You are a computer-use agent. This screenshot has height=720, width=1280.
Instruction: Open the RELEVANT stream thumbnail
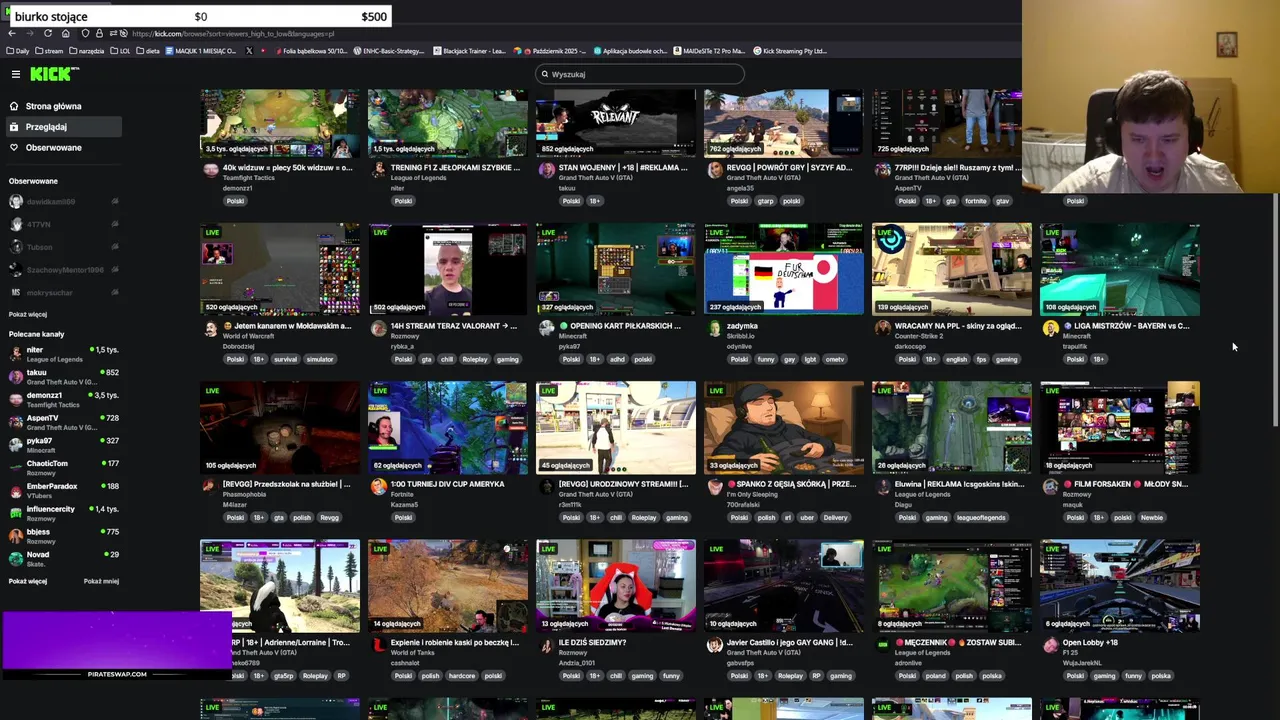tap(615, 122)
